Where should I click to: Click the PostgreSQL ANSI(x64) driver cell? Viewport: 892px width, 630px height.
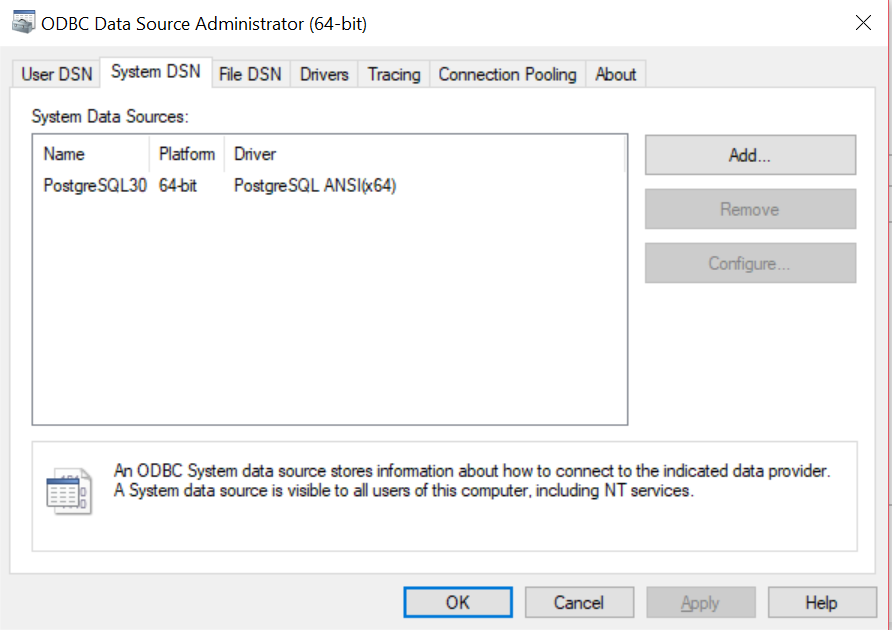315,186
